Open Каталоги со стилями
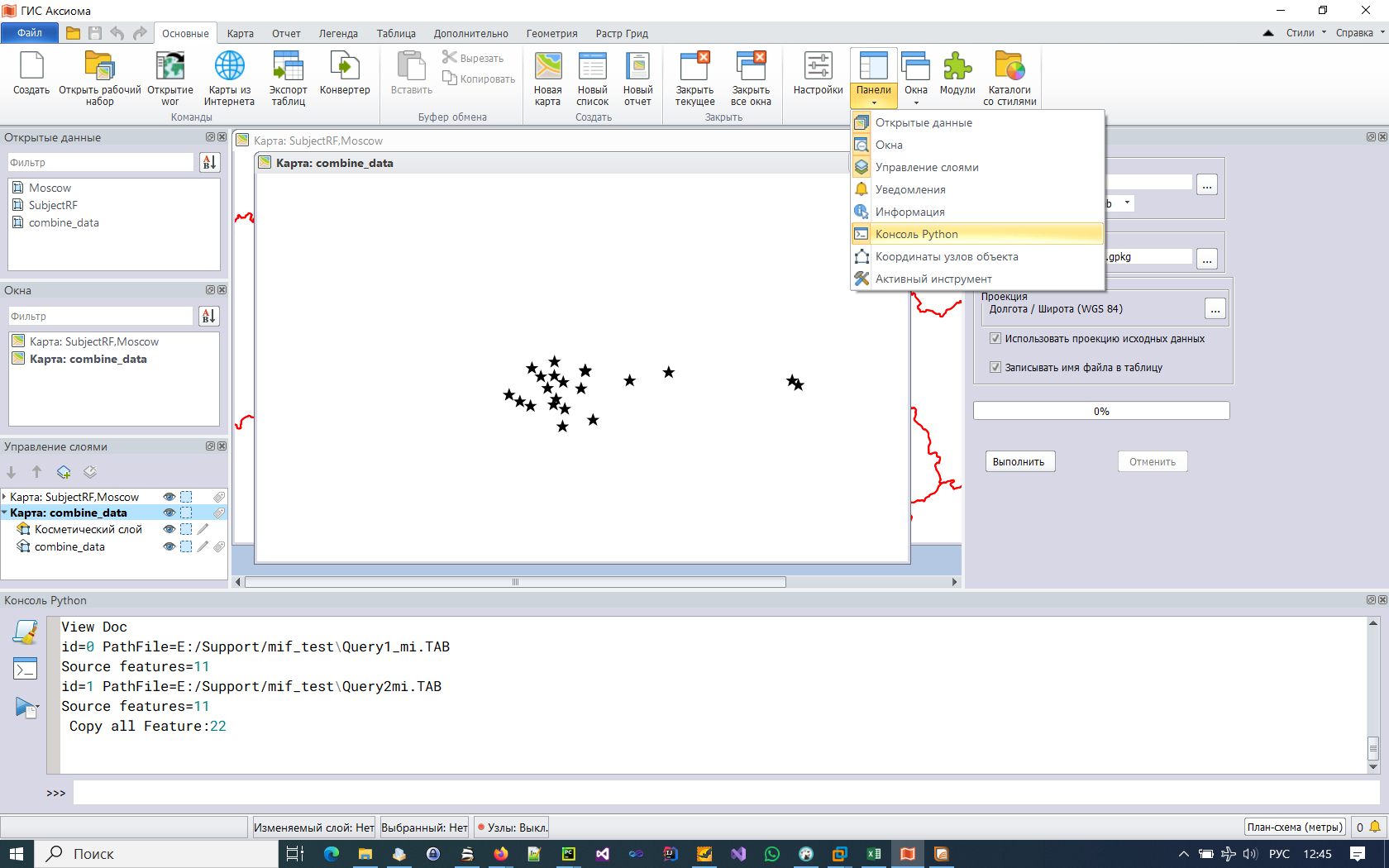Image resolution: width=1389 pixels, height=868 pixels. (x=1010, y=74)
